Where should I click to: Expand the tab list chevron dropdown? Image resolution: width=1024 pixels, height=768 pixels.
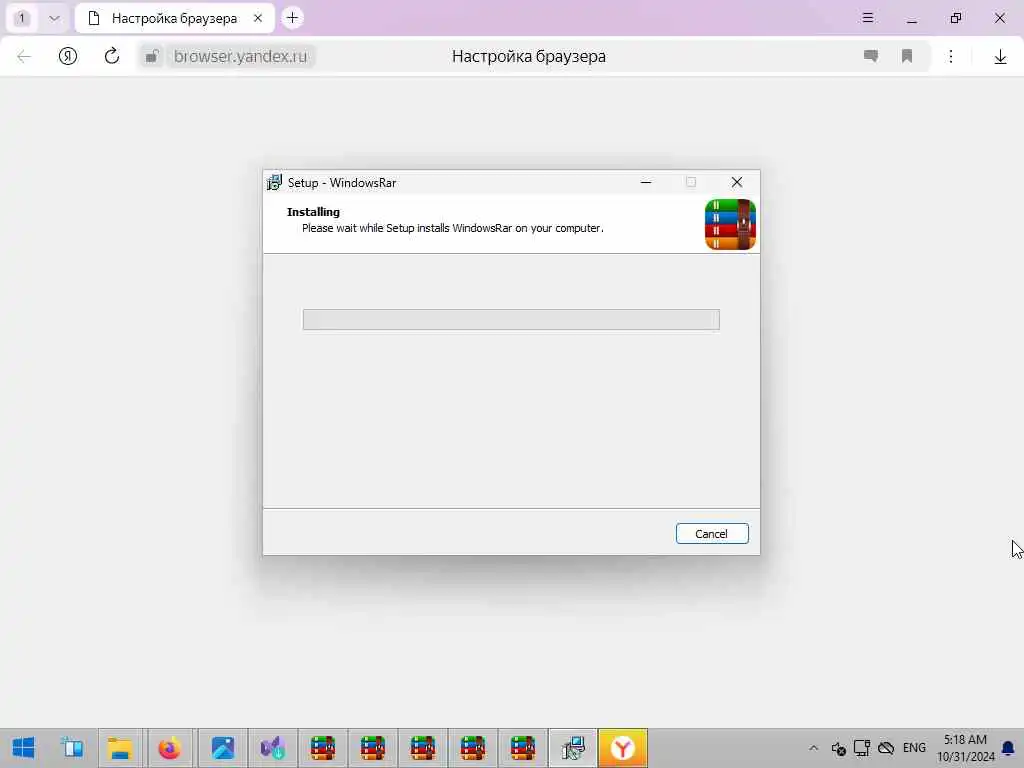[54, 18]
